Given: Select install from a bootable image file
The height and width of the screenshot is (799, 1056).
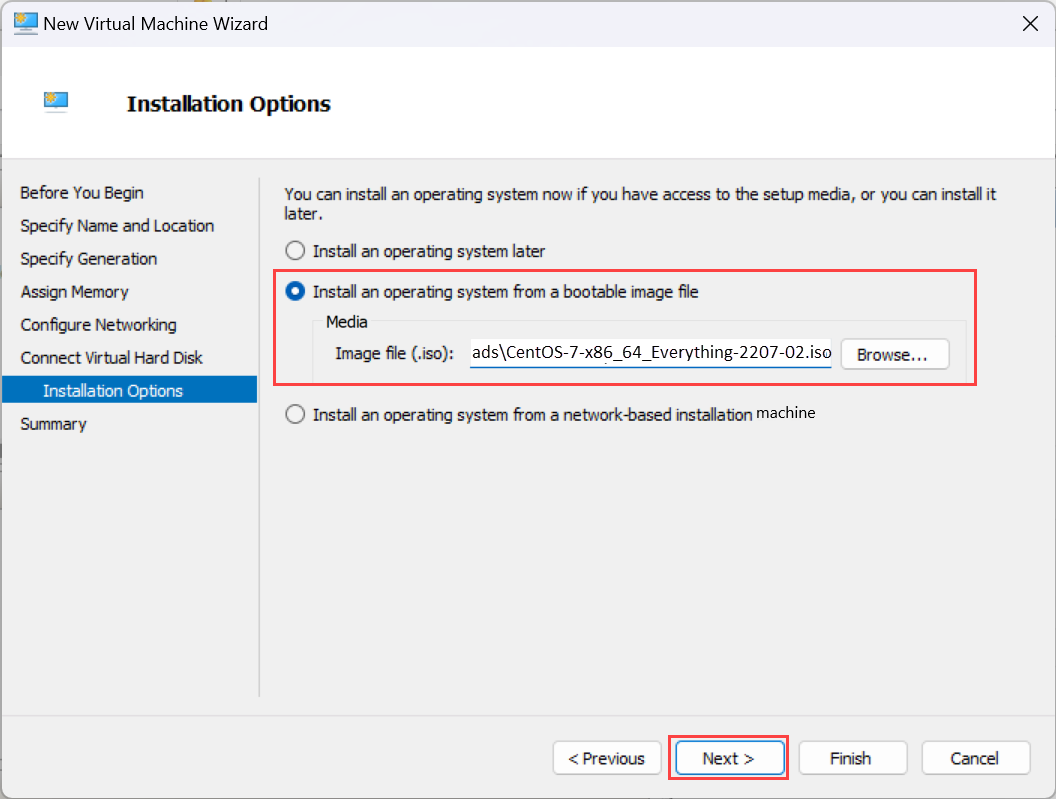Looking at the screenshot, I should click(295, 291).
